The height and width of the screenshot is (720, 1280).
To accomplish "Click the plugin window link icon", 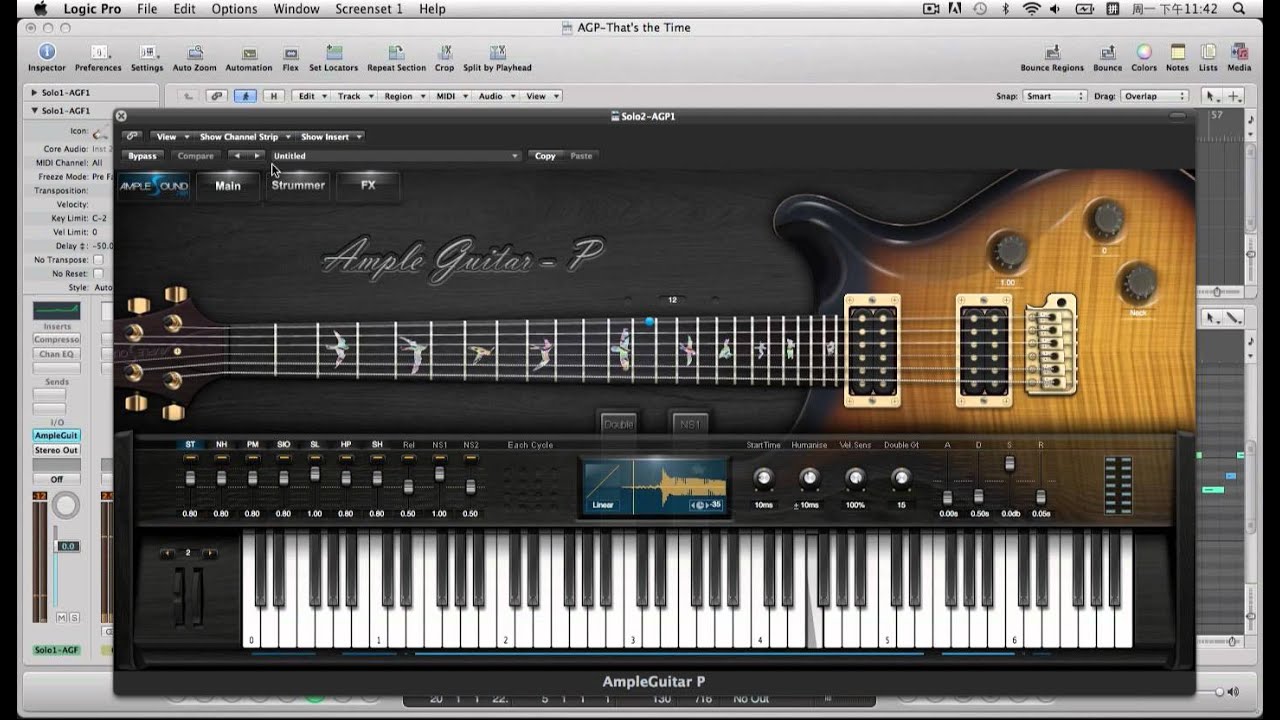I will click(x=132, y=136).
